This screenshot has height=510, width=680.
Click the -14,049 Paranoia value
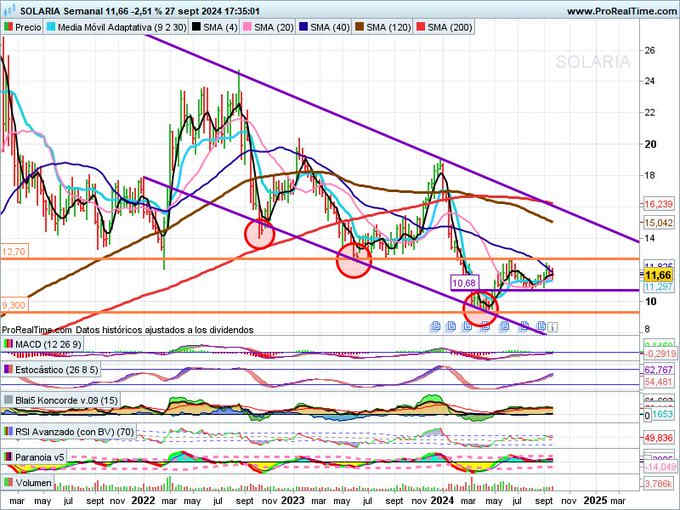[x=660, y=467]
